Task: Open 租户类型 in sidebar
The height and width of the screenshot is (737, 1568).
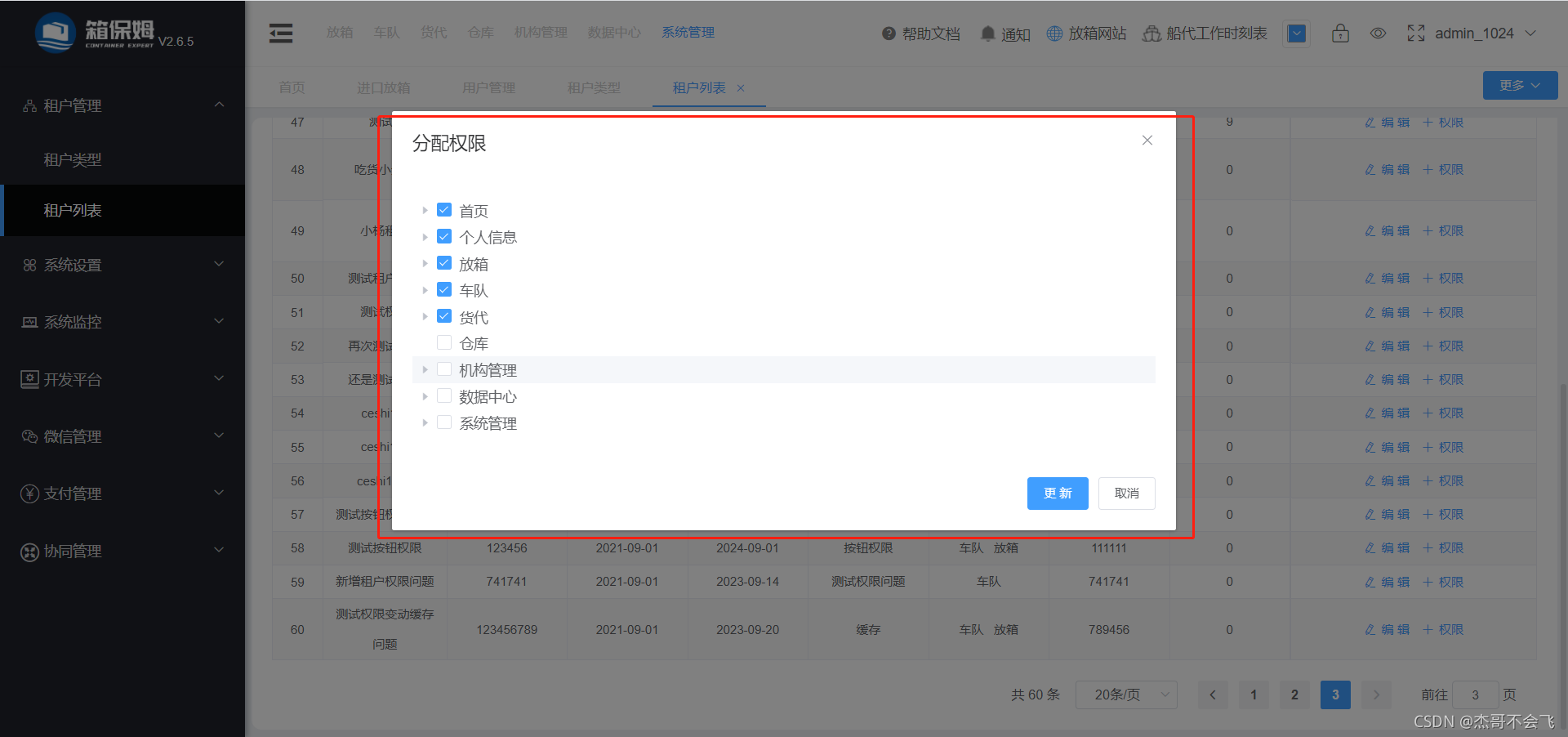Action: [73, 160]
